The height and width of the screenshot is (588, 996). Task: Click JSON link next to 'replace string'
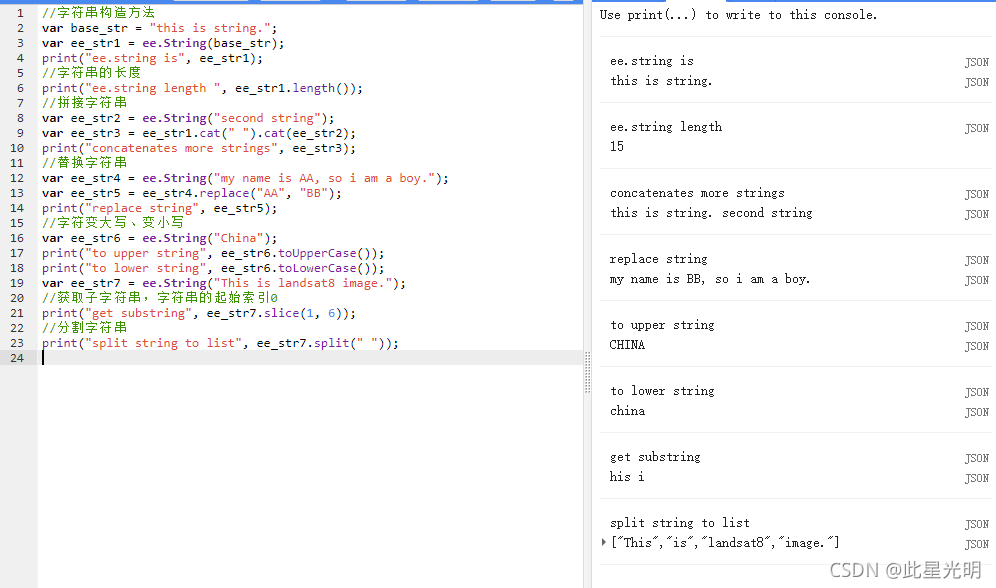(x=976, y=260)
